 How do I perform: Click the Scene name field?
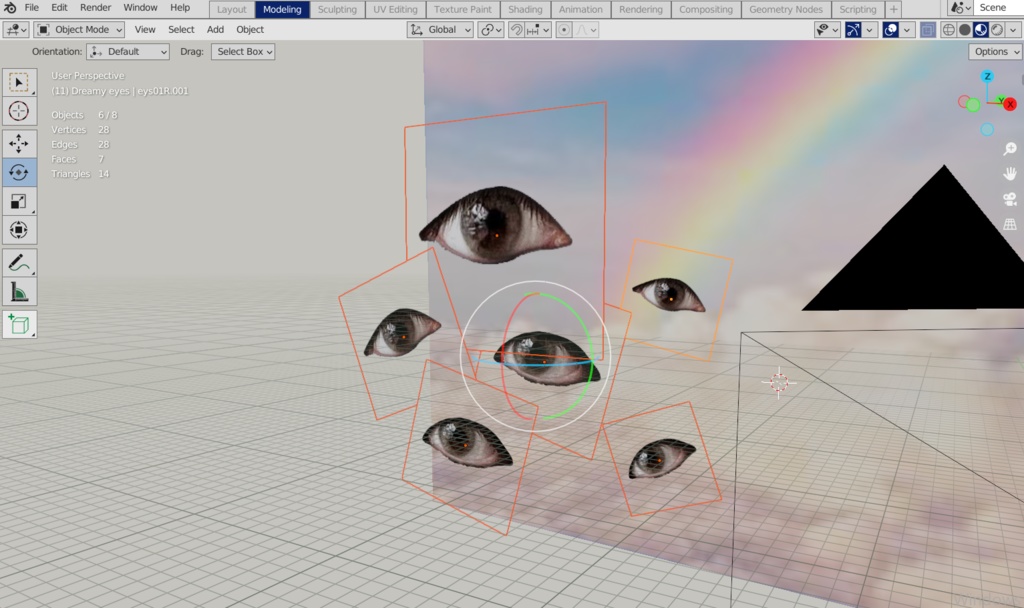[x=998, y=8]
